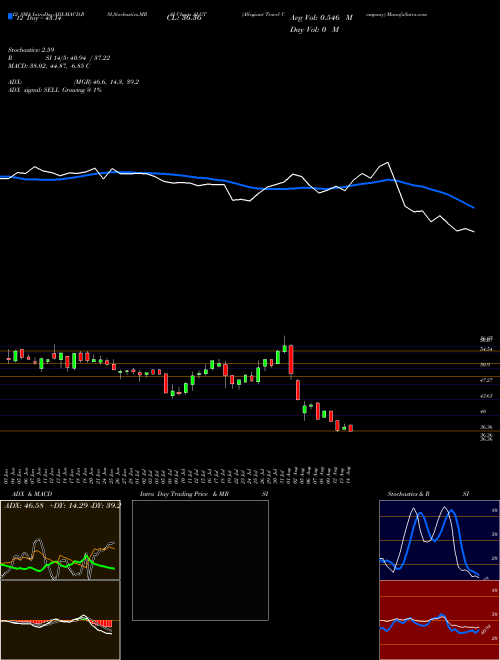The image size is (500, 660).
Task: Click the 'MACD: 38.02, 44.87, -6.85 C' line
Action: (49, 66)
